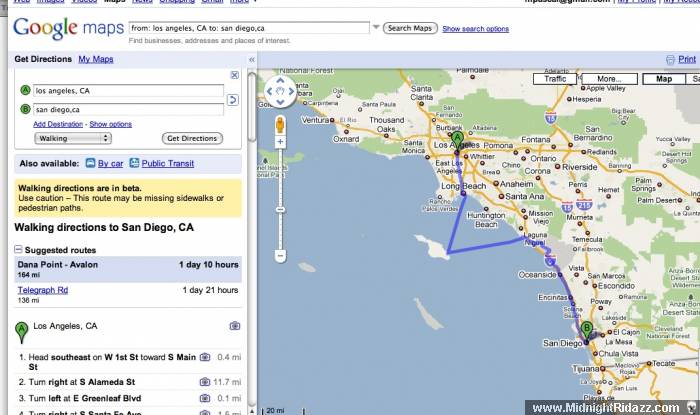Open Show search options link

475,29
